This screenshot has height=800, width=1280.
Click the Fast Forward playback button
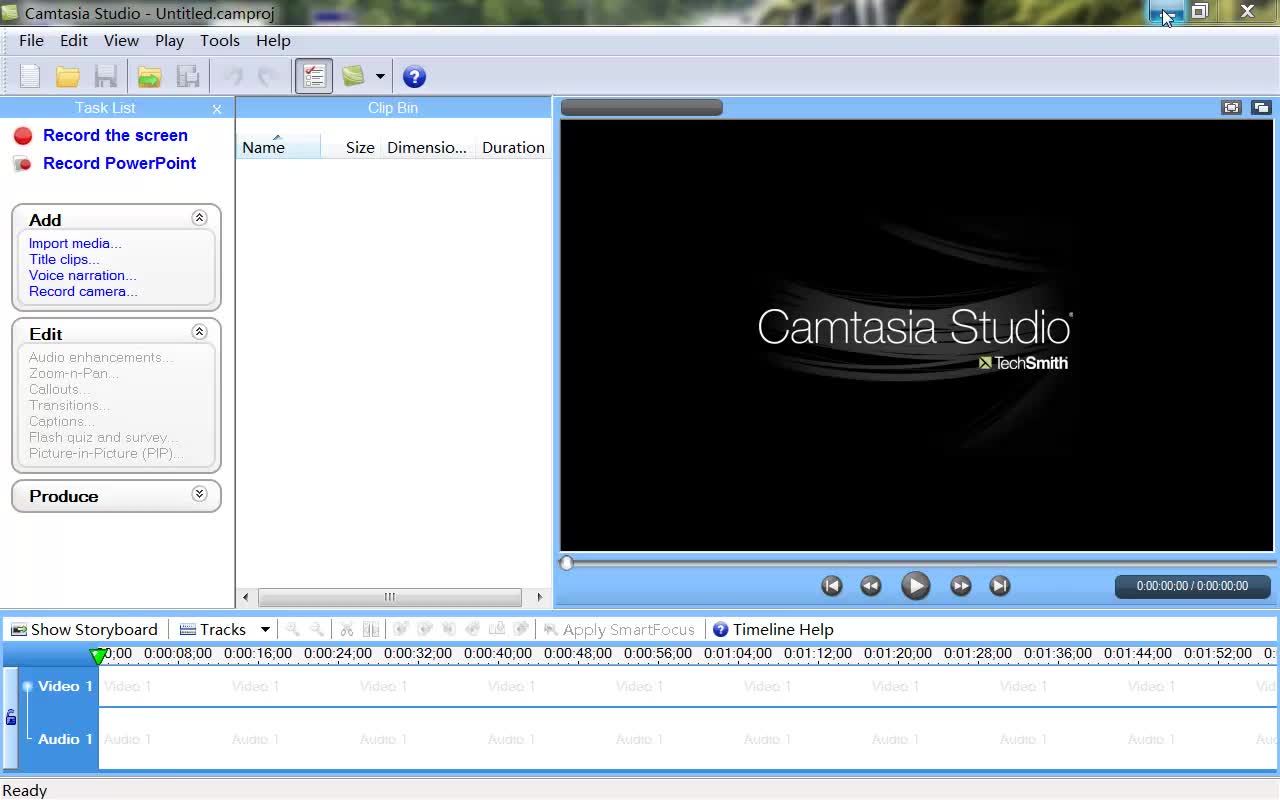coord(961,586)
